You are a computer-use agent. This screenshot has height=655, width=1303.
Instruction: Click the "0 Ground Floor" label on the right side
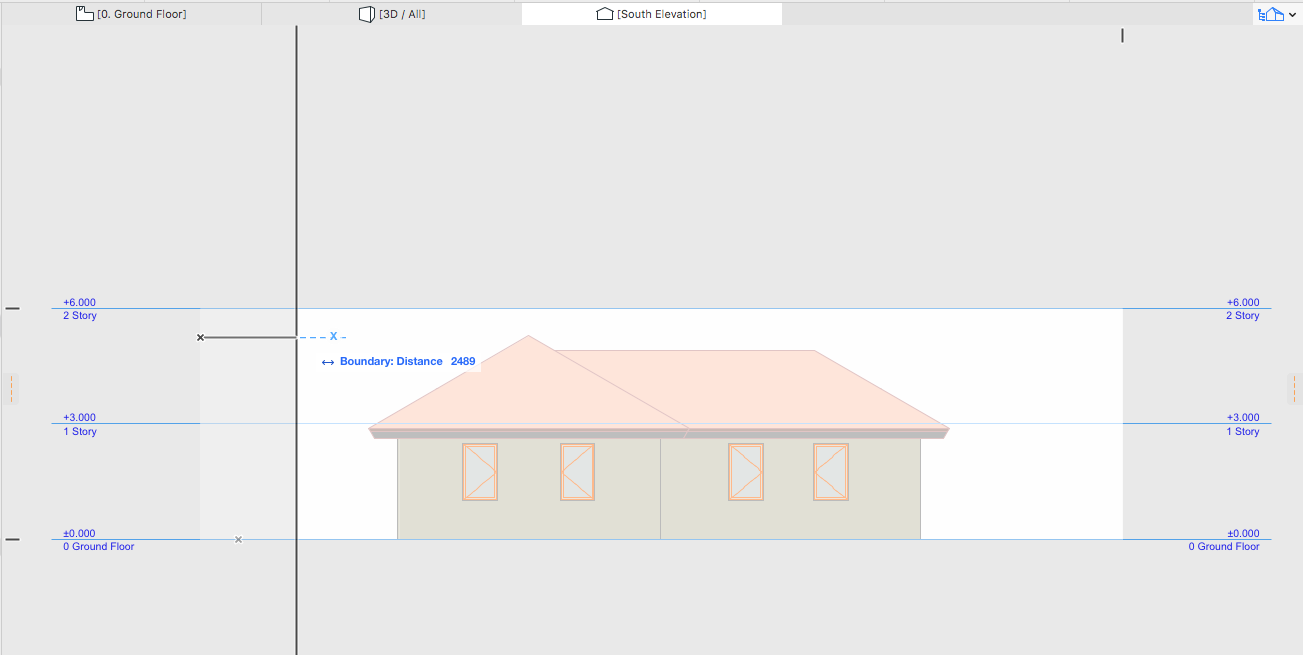[1224, 546]
